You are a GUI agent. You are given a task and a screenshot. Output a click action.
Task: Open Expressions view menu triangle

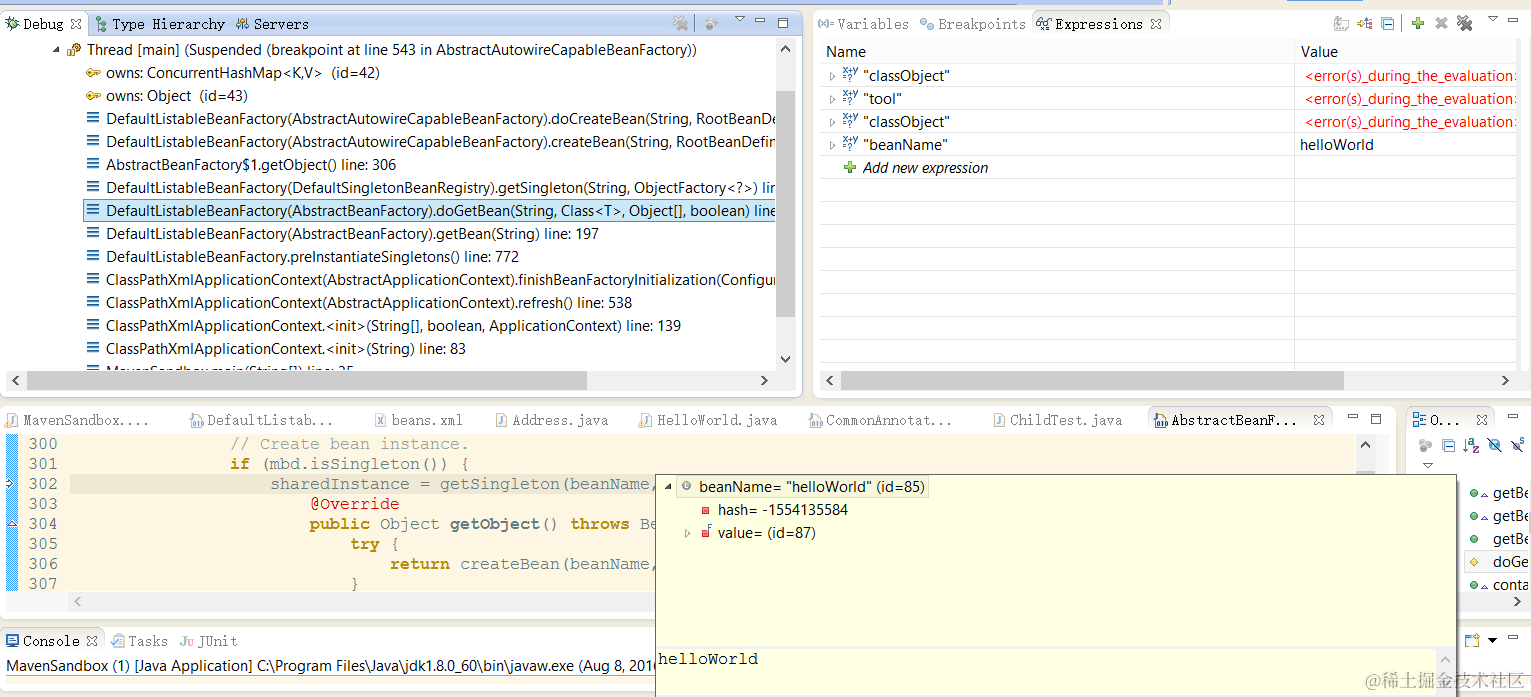(1493, 19)
